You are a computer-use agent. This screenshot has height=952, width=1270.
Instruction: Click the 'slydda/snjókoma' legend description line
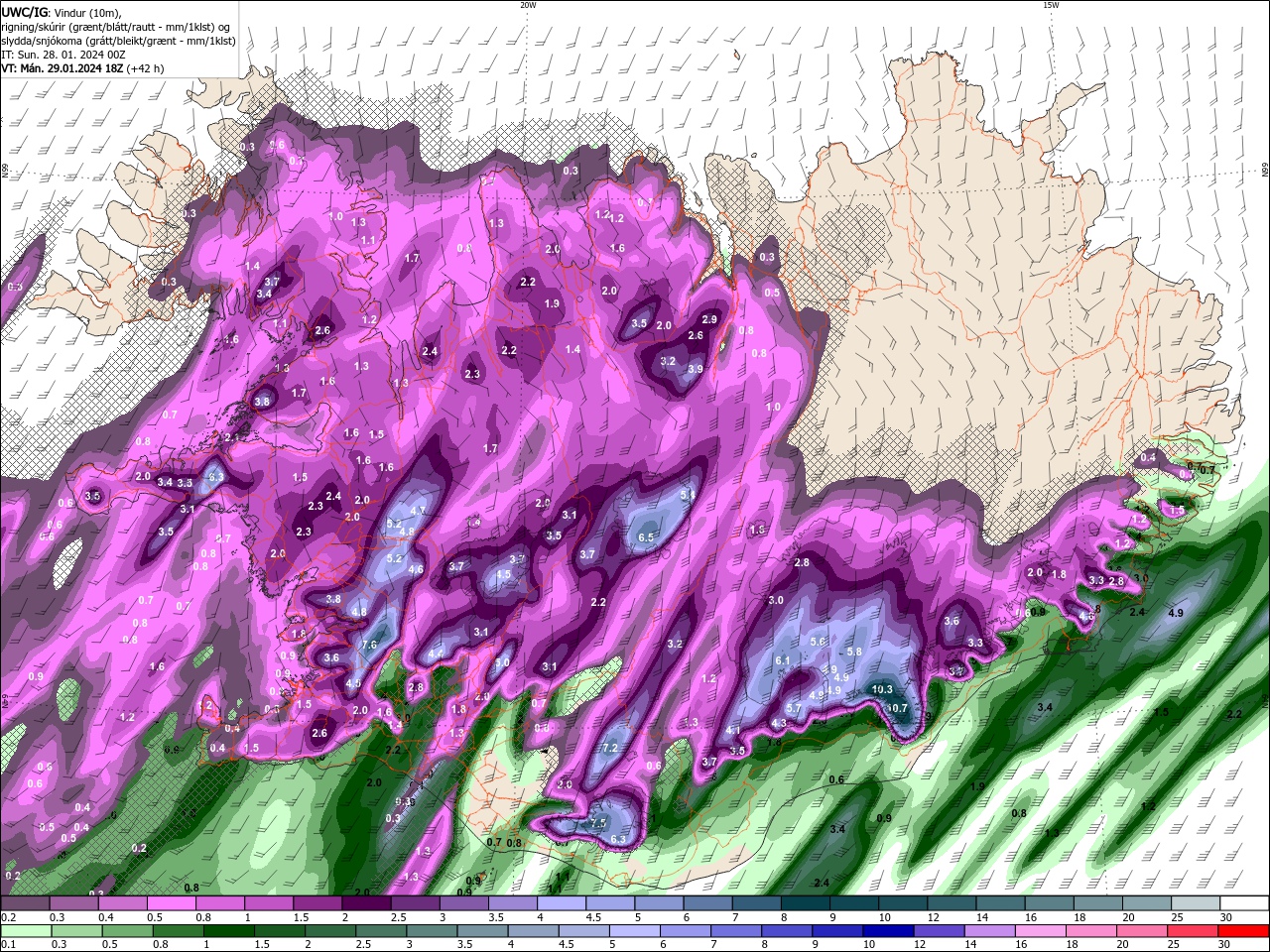tap(118, 41)
